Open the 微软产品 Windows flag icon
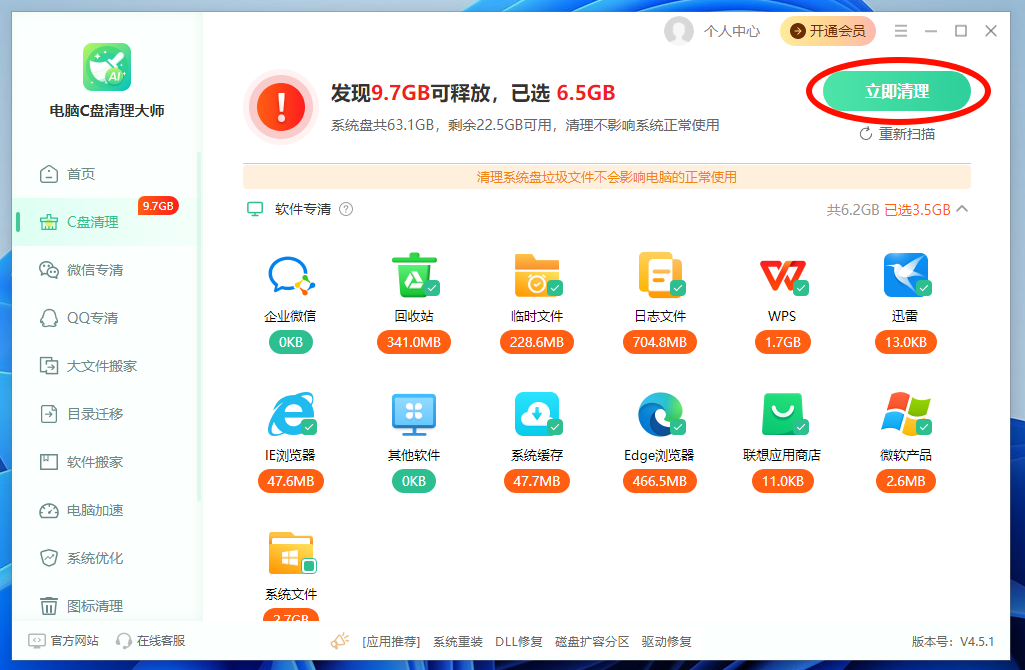The height and width of the screenshot is (670, 1025). coord(905,414)
